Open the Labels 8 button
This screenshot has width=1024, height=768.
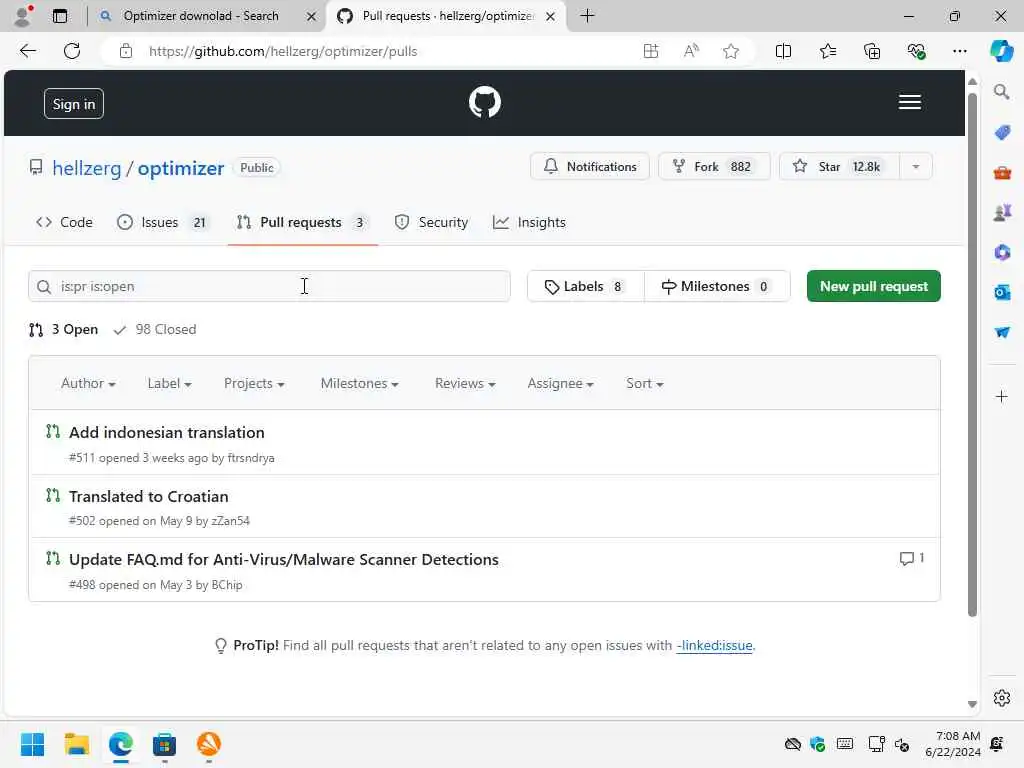click(x=585, y=286)
